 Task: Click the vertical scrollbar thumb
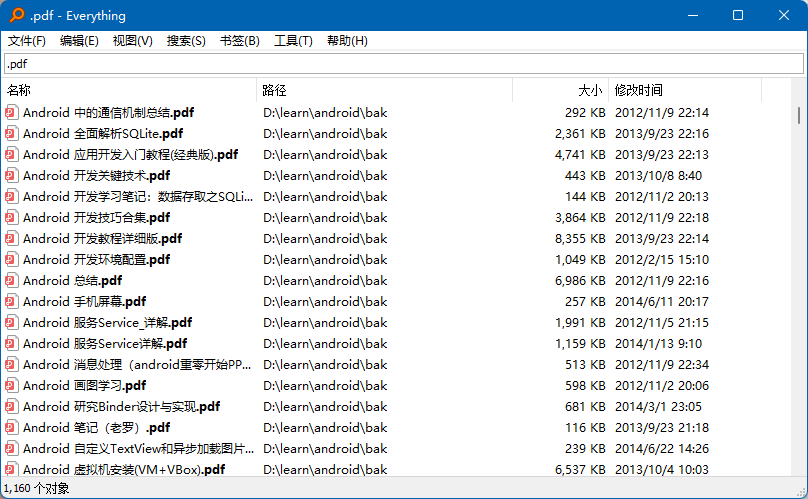pyautogui.click(x=799, y=115)
